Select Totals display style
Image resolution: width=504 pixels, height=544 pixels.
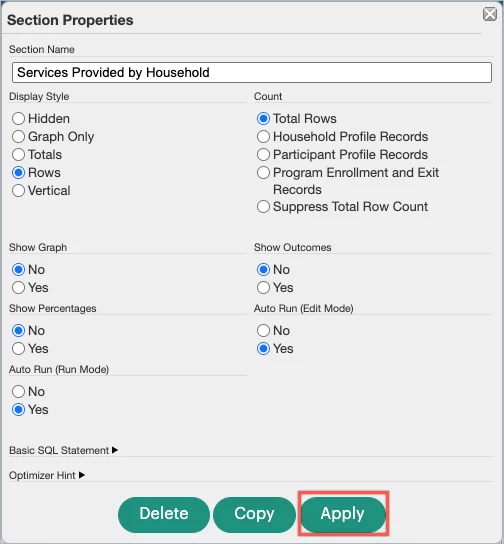[18, 155]
